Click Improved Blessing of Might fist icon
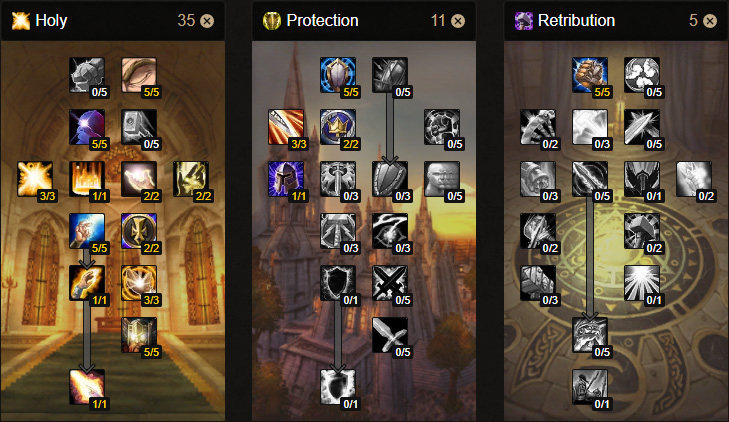This screenshot has height=422, width=729. click(x=590, y=75)
